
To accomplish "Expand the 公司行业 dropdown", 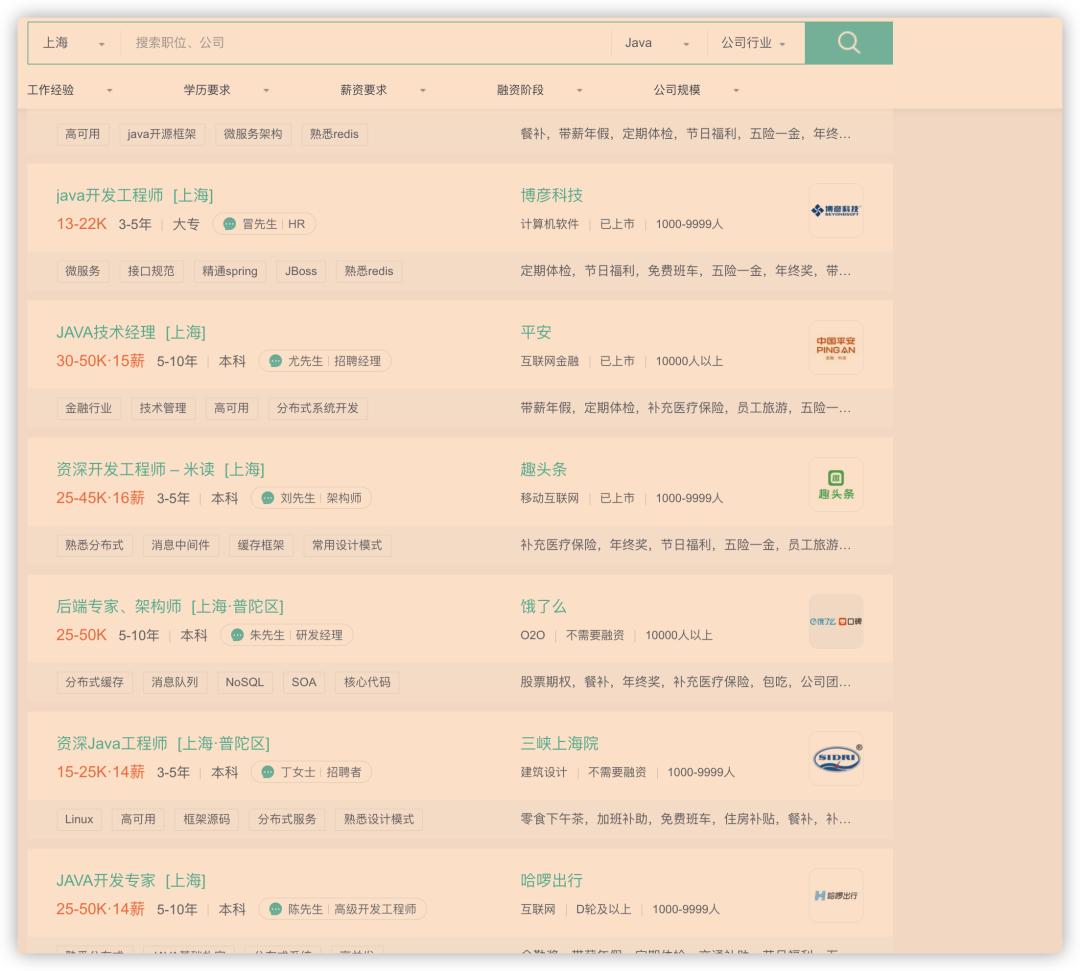I will 753,43.
